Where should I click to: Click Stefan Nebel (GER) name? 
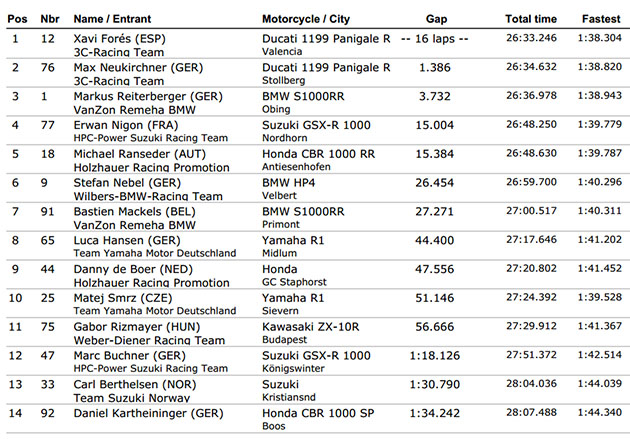pyautogui.click(x=127, y=183)
